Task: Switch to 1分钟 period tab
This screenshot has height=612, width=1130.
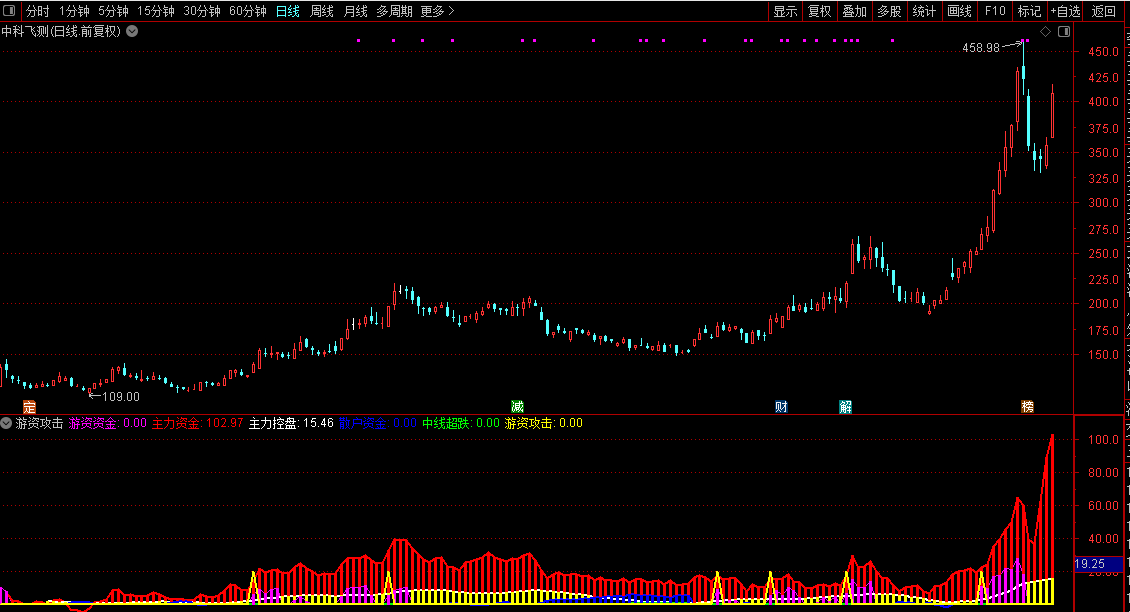Action: pyautogui.click(x=74, y=11)
